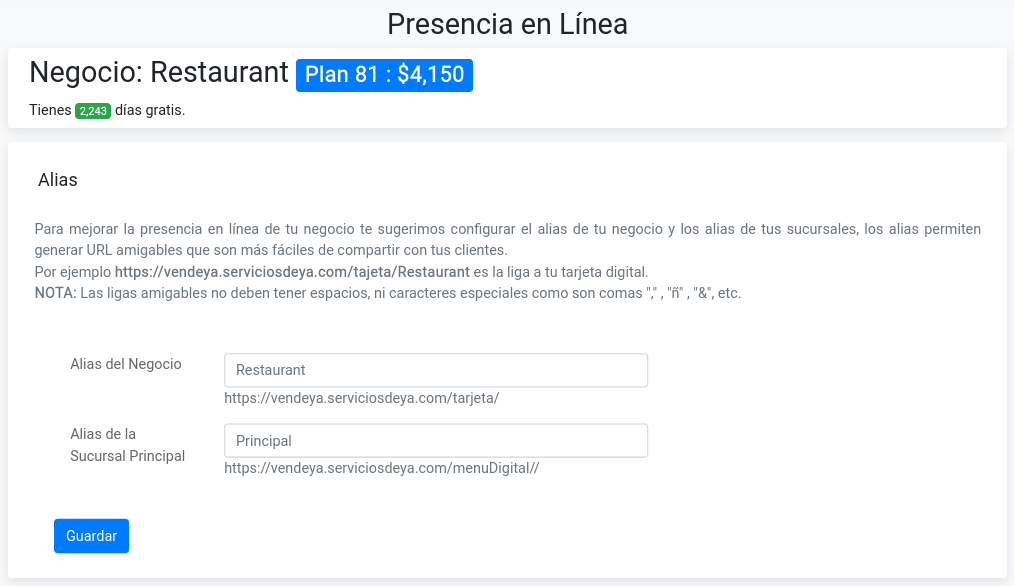
Task: Click the Presencia en Línea page title
Action: pos(507,24)
